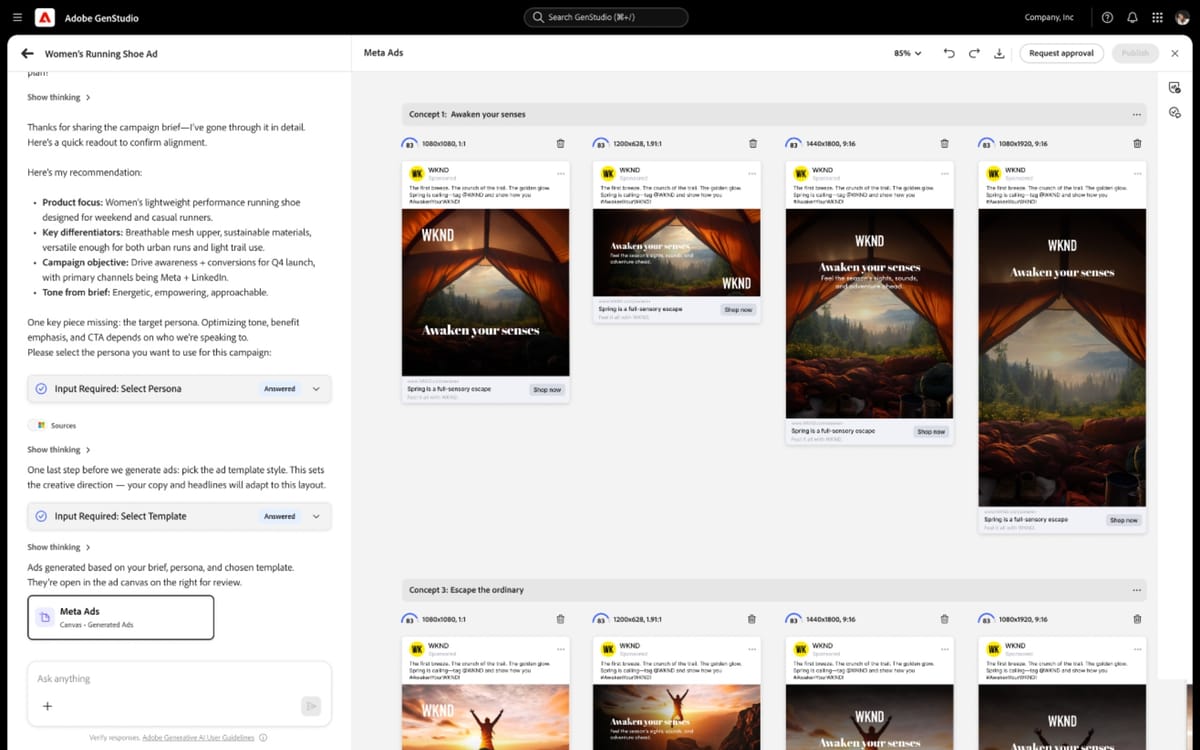1200x750 pixels.
Task: Click the undo icon in the Meta Ads toolbar
Action: coord(948,53)
